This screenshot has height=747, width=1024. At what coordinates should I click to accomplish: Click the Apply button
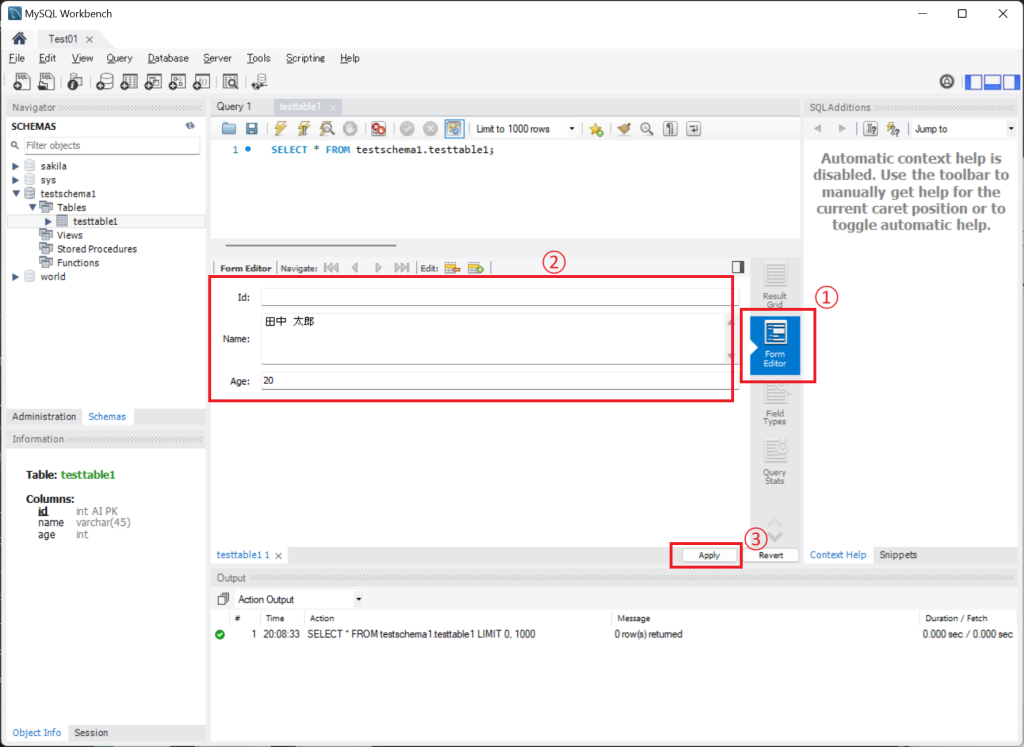pyautogui.click(x=709, y=555)
